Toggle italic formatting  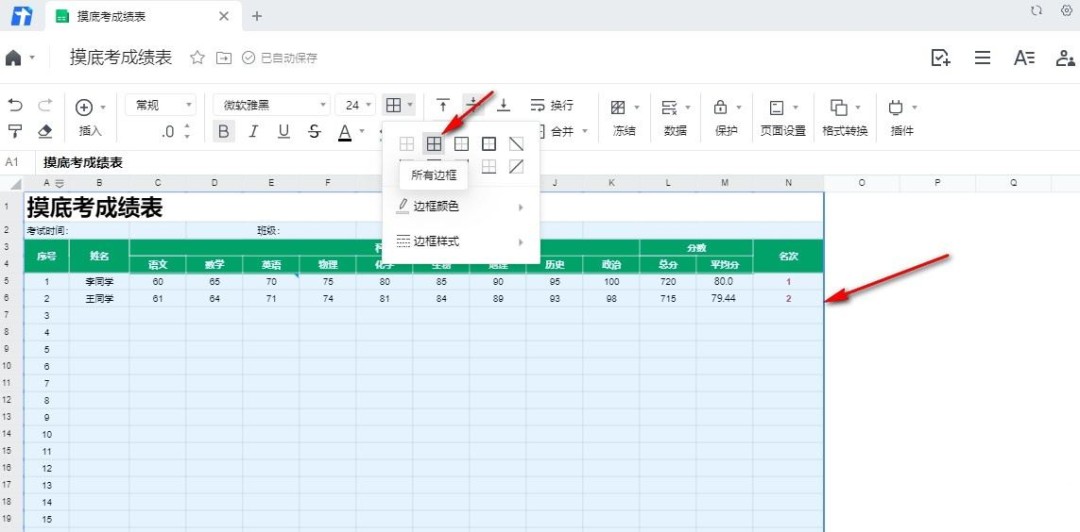[x=253, y=131]
